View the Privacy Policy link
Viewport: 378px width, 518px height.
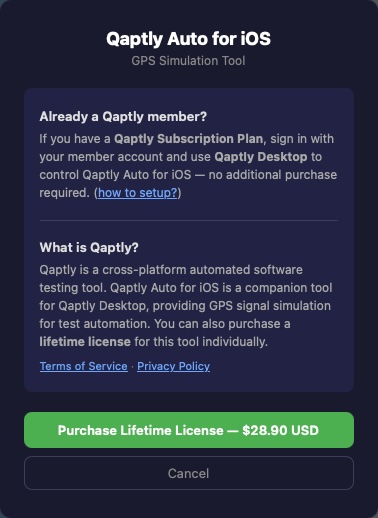pos(173,366)
